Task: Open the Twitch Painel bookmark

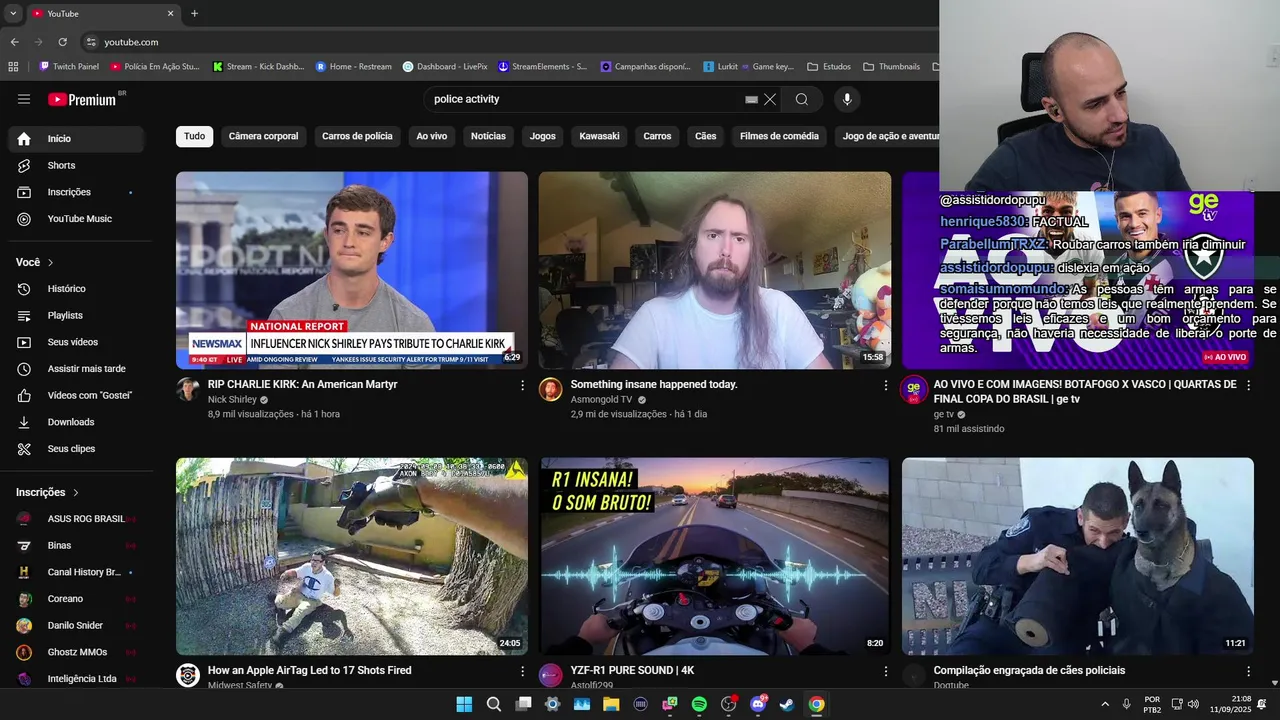Action: point(69,67)
